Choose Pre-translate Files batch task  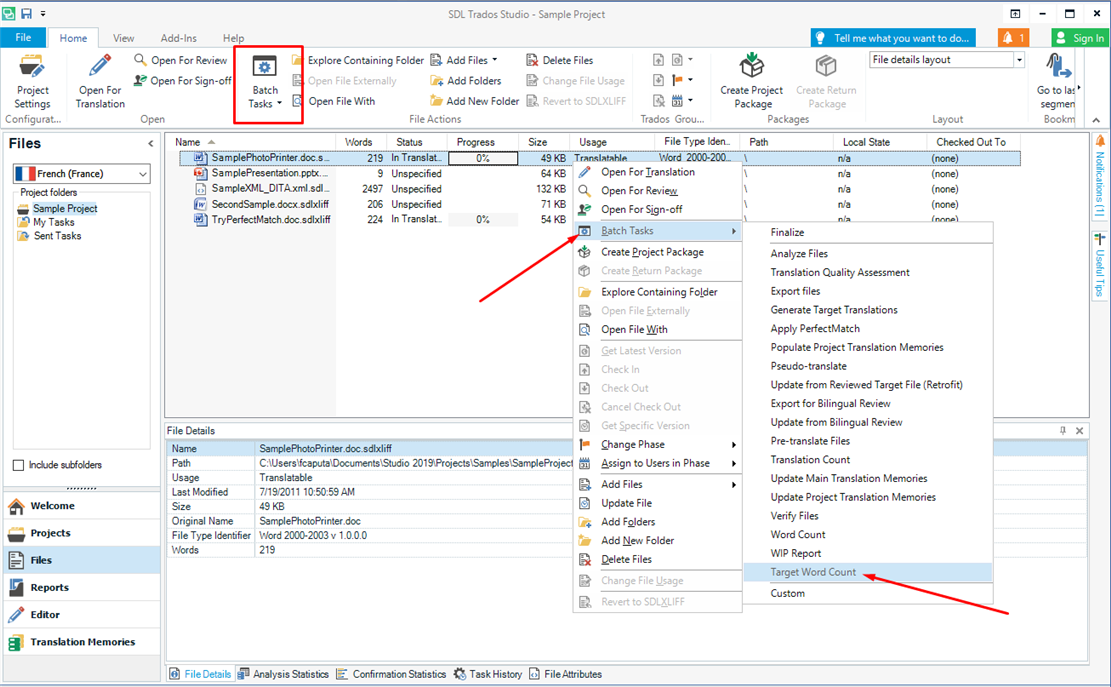coord(868,441)
